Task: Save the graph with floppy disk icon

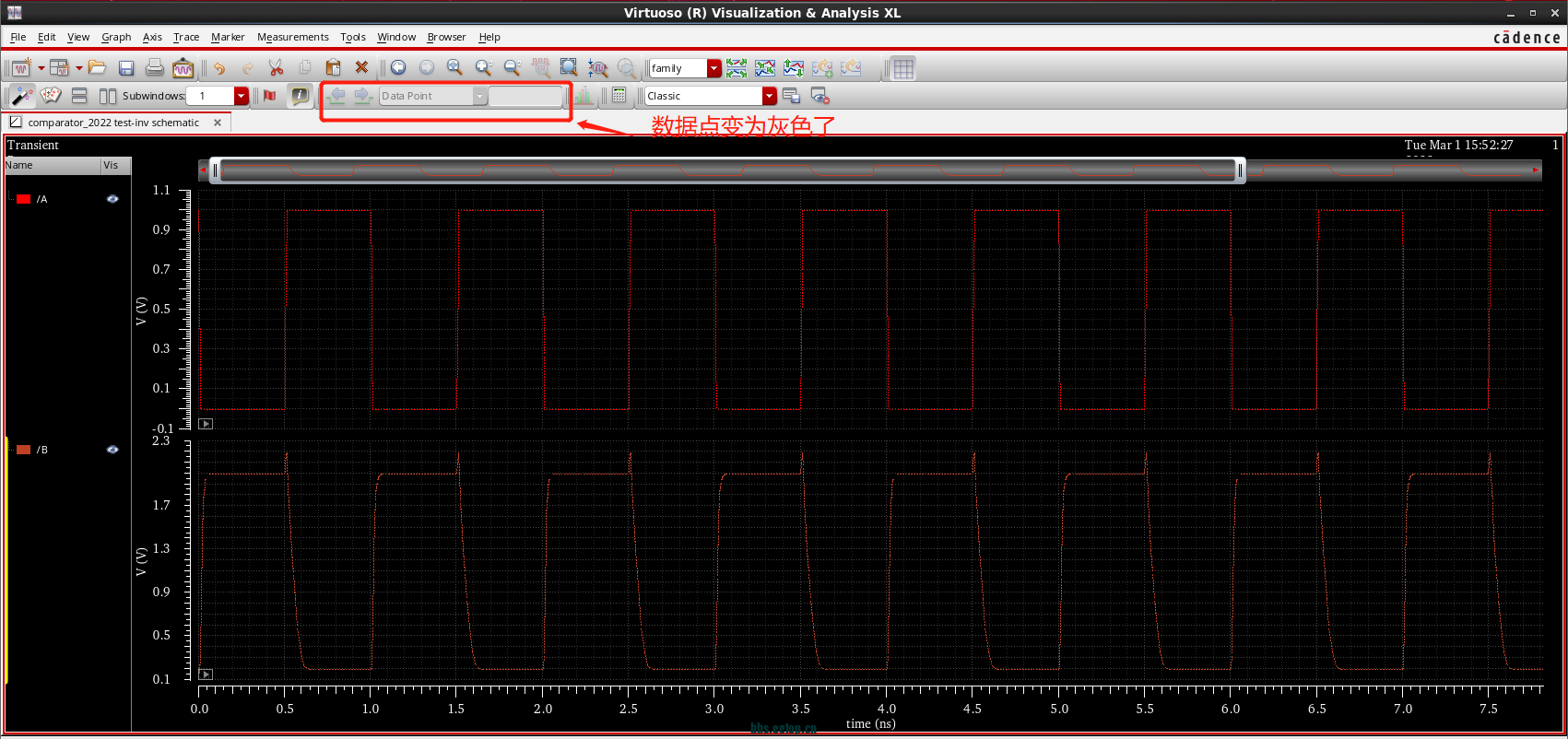Action: (x=126, y=68)
